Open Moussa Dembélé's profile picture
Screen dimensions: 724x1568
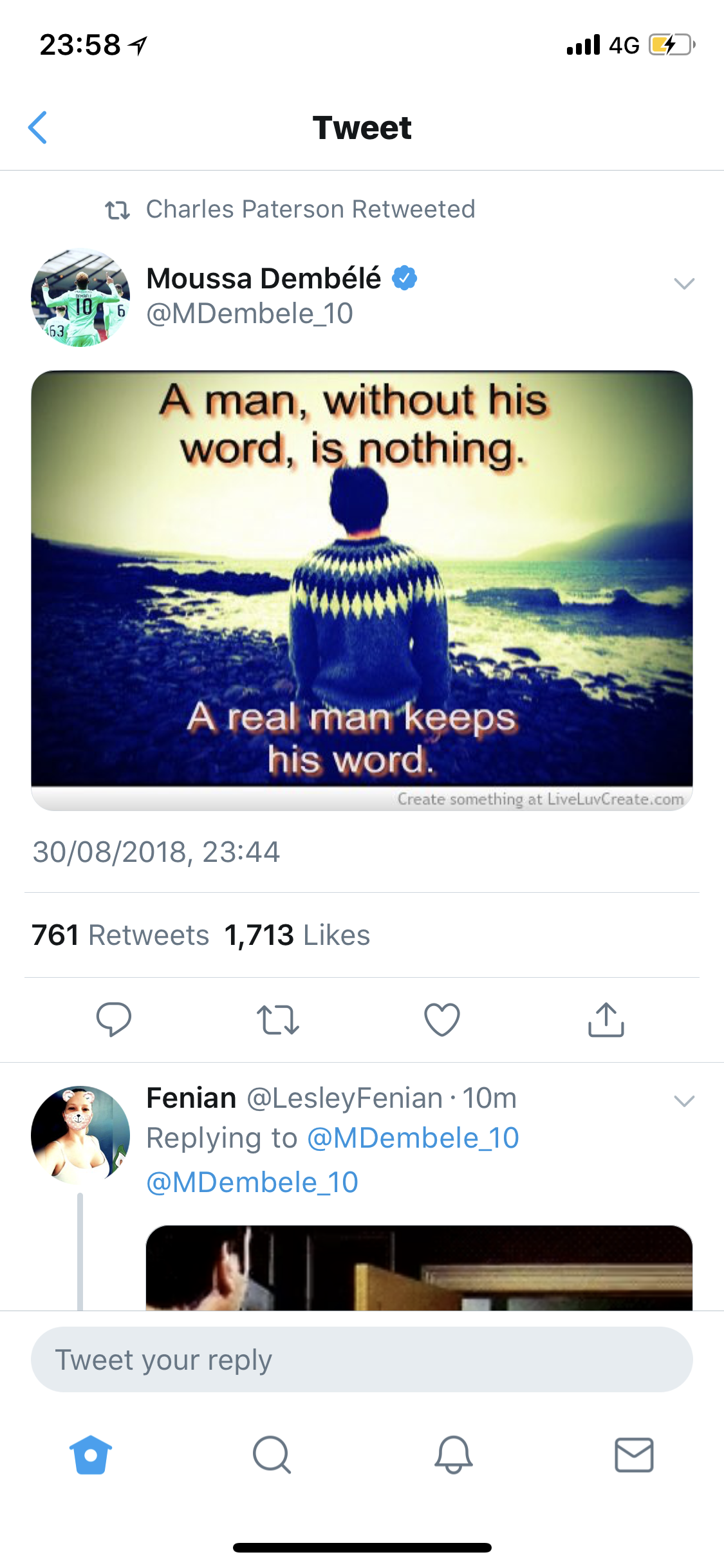80,298
